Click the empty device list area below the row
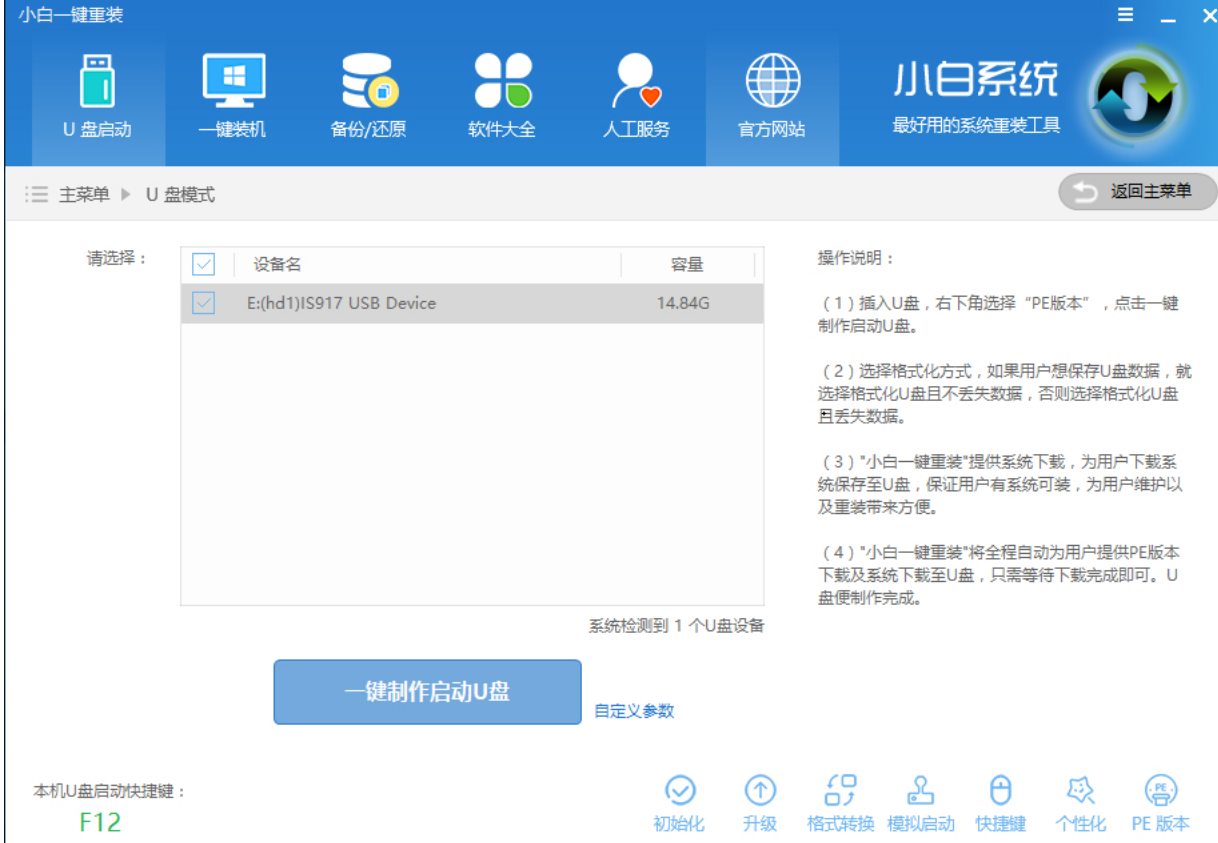 (x=472, y=464)
